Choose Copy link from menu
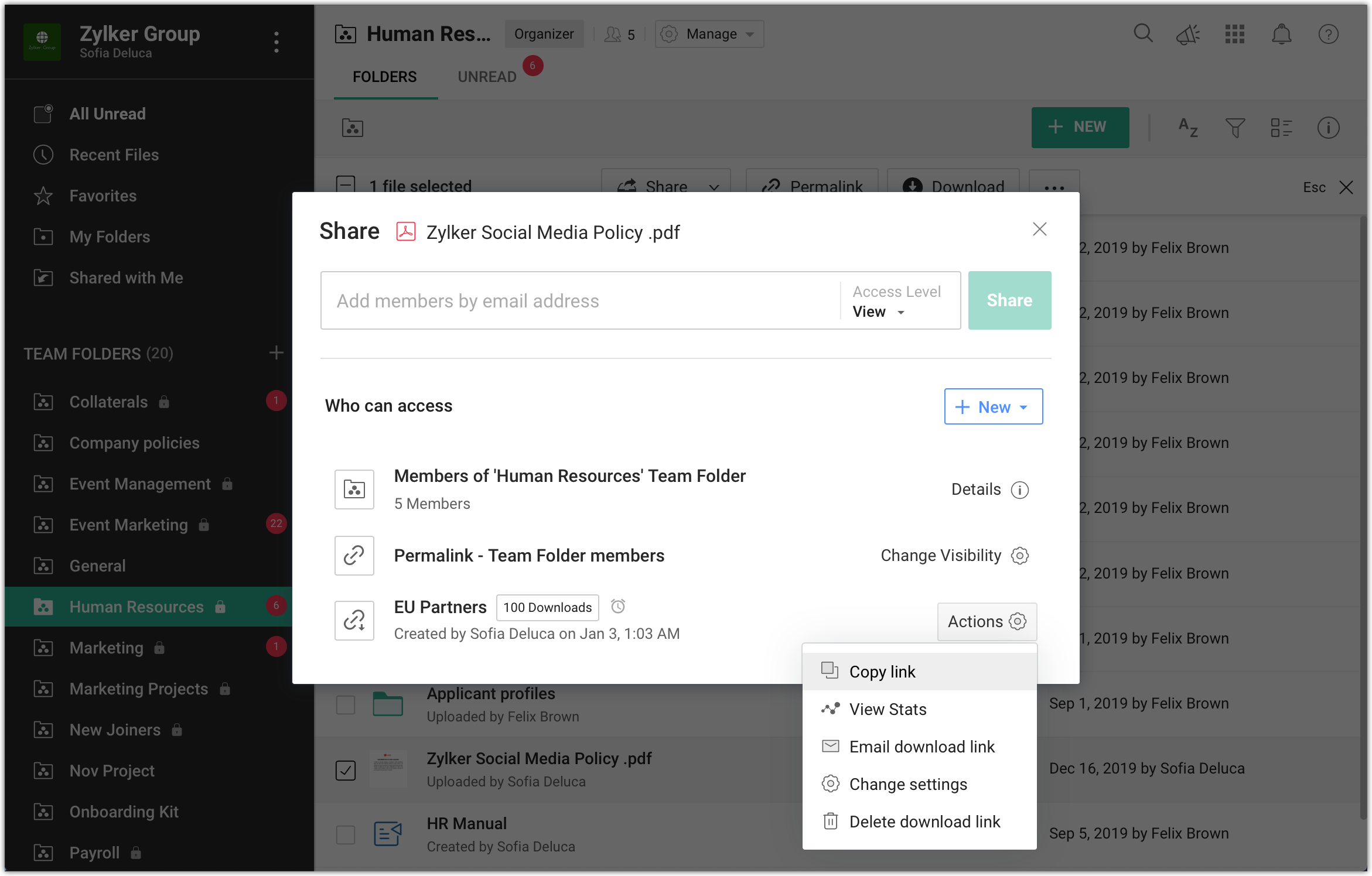Image resolution: width=1372 pixels, height=876 pixels. click(882, 672)
